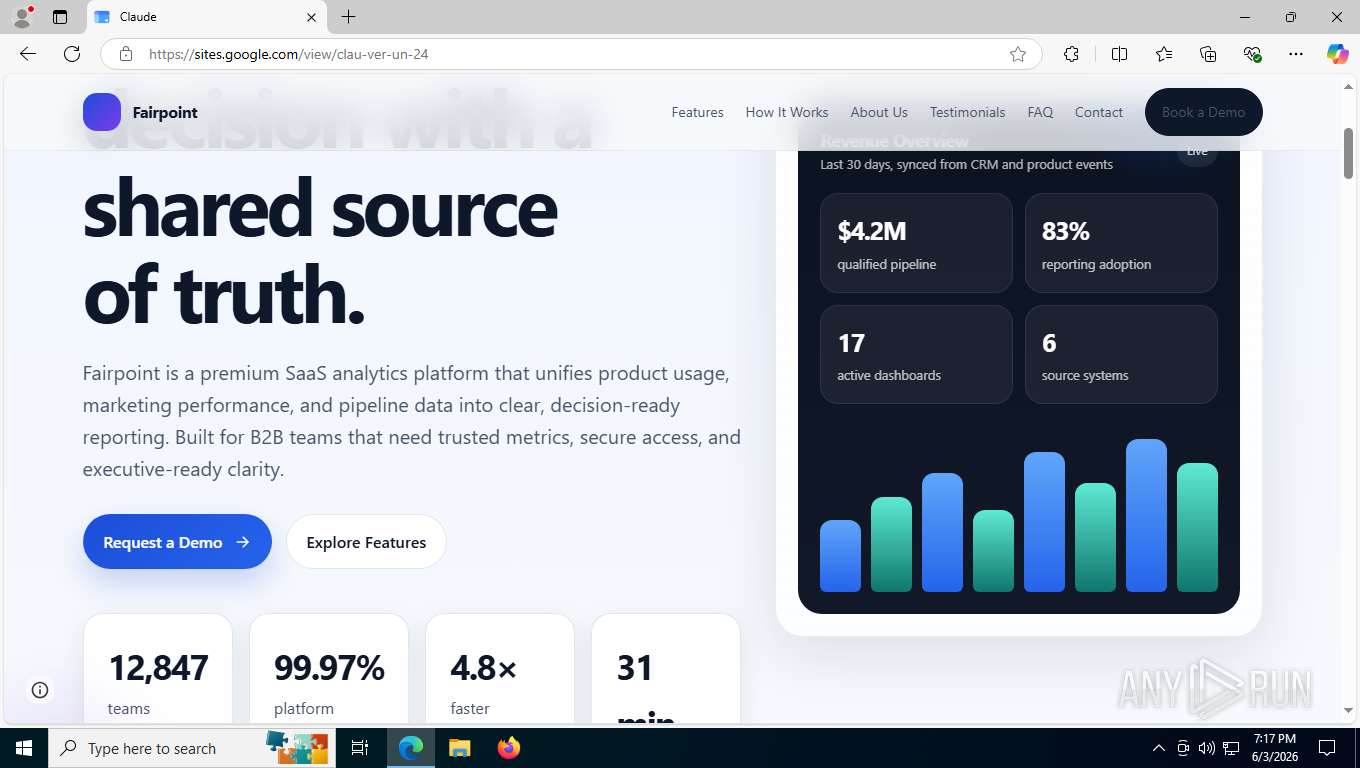Click the $4.2M qualified pipeline card
Viewport: 1360px width, 768px height.
tap(916, 243)
